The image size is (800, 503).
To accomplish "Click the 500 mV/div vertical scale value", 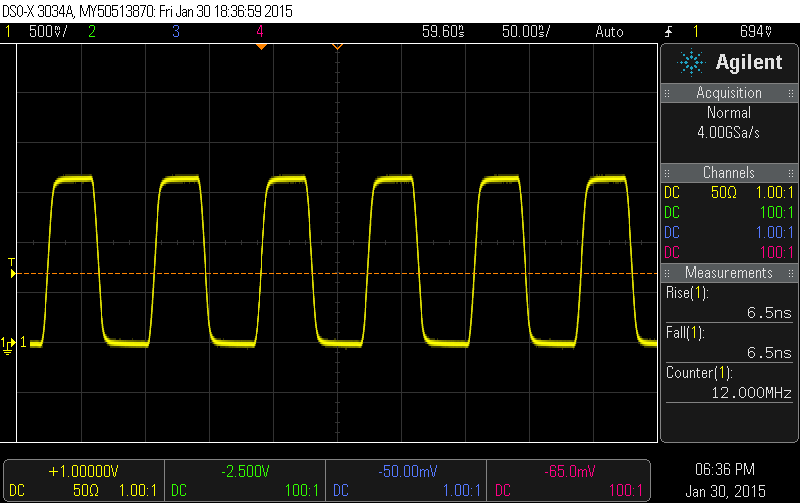I will pos(47,32).
